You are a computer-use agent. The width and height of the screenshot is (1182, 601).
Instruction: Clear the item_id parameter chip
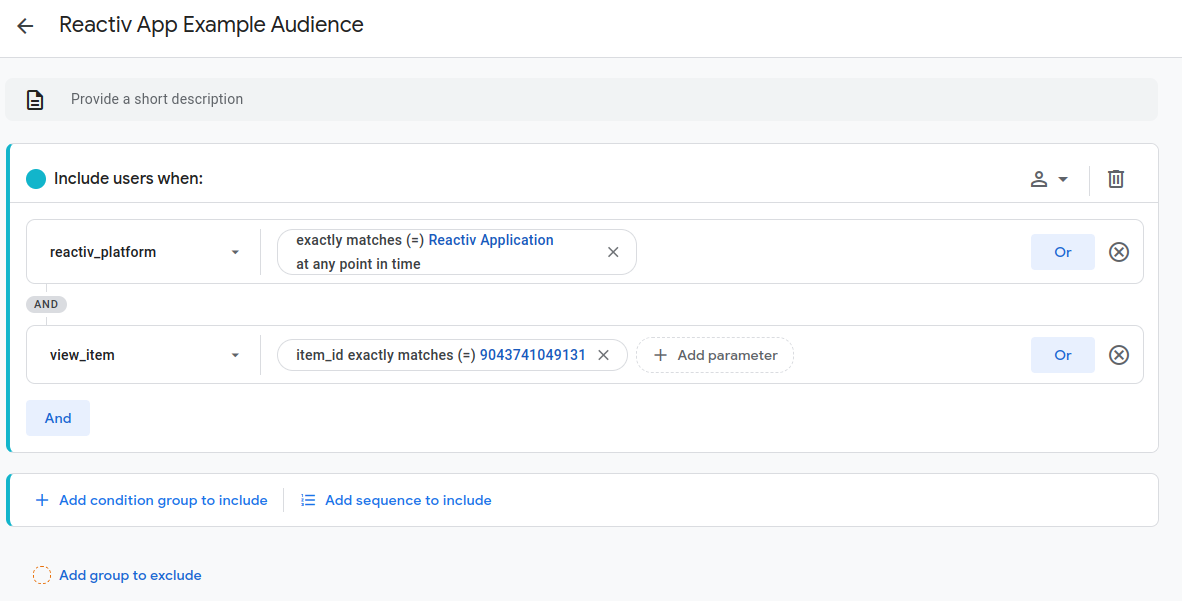click(x=603, y=355)
